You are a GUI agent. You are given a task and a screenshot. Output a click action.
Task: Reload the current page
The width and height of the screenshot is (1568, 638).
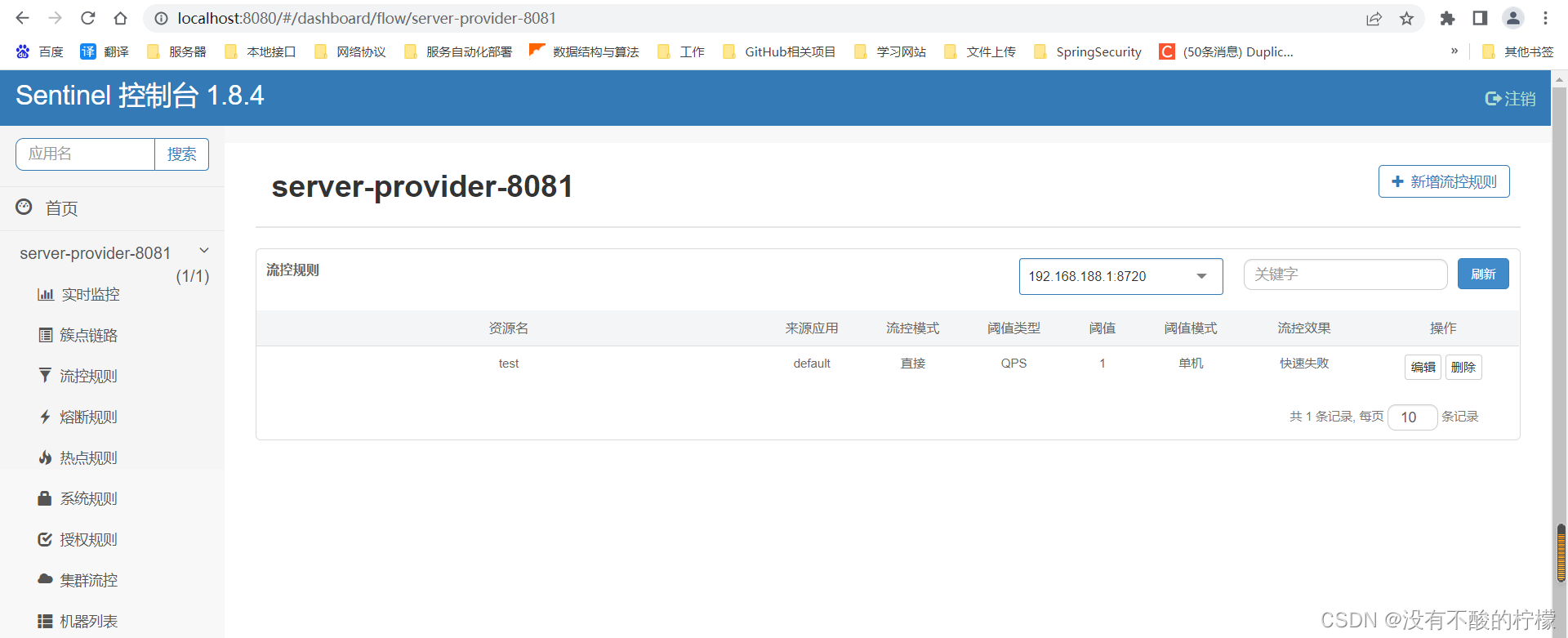pyautogui.click(x=87, y=18)
